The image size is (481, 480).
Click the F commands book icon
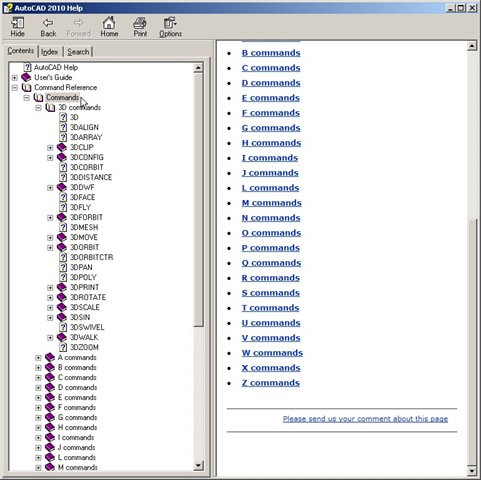coord(50,407)
